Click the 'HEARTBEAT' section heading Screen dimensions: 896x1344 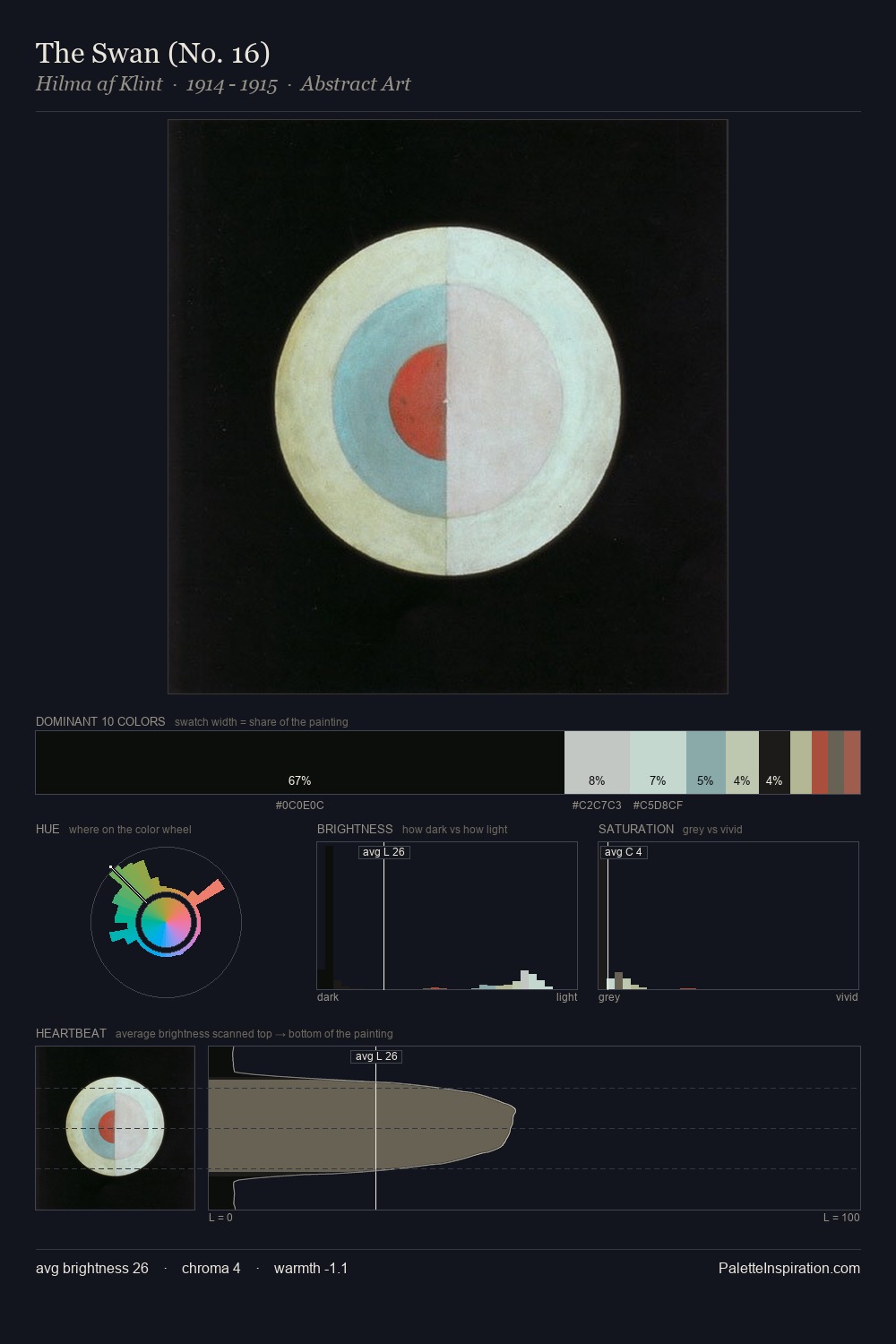click(x=71, y=1033)
